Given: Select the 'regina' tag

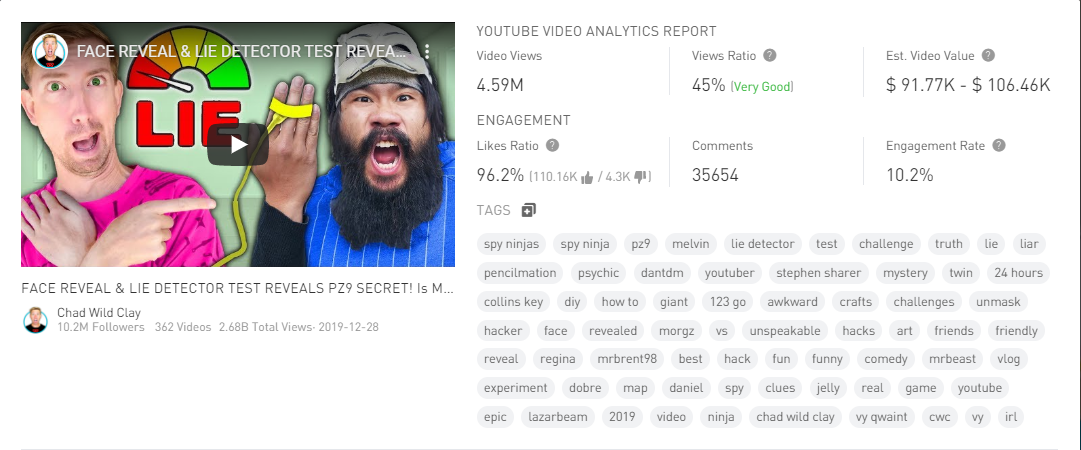Looking at the screenshot, I should point(557,358).
